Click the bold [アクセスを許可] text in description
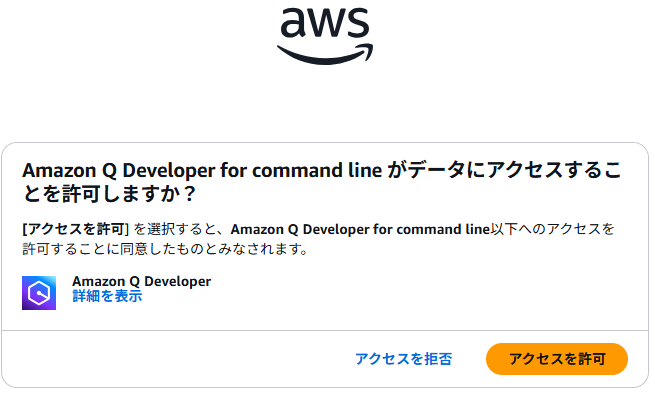 pos(76,229)
